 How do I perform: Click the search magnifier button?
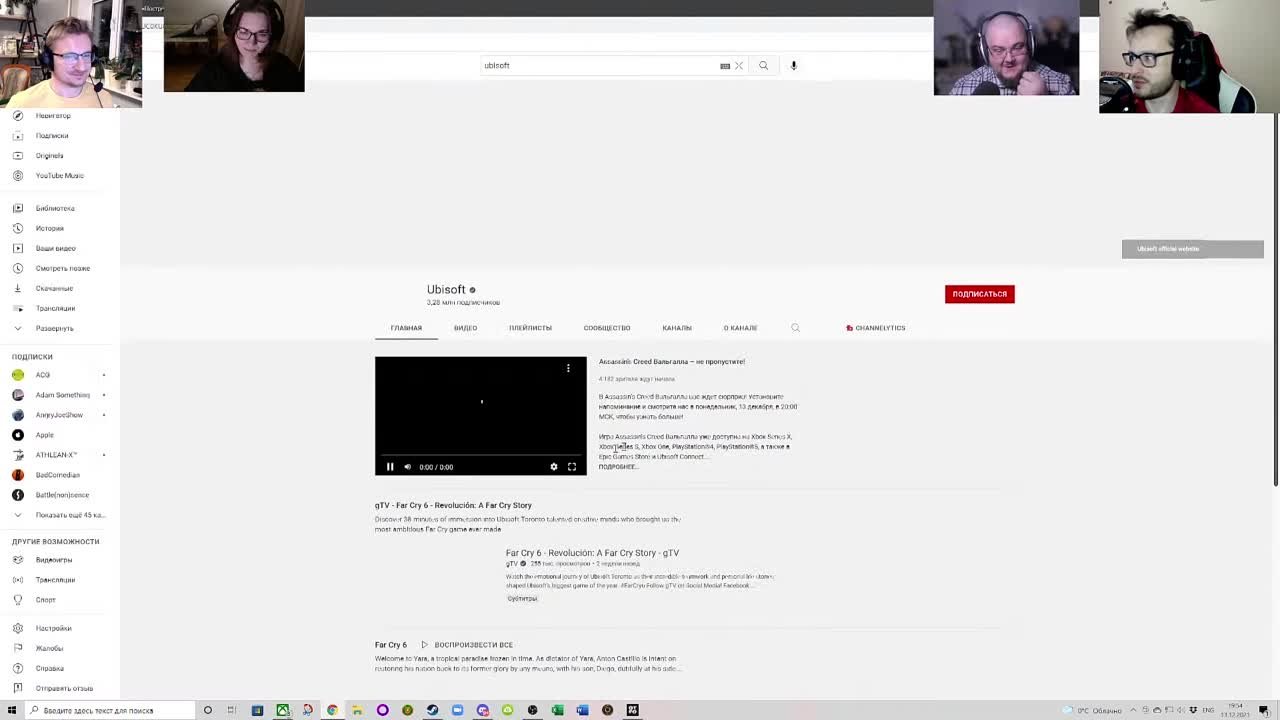pos(763,65)
